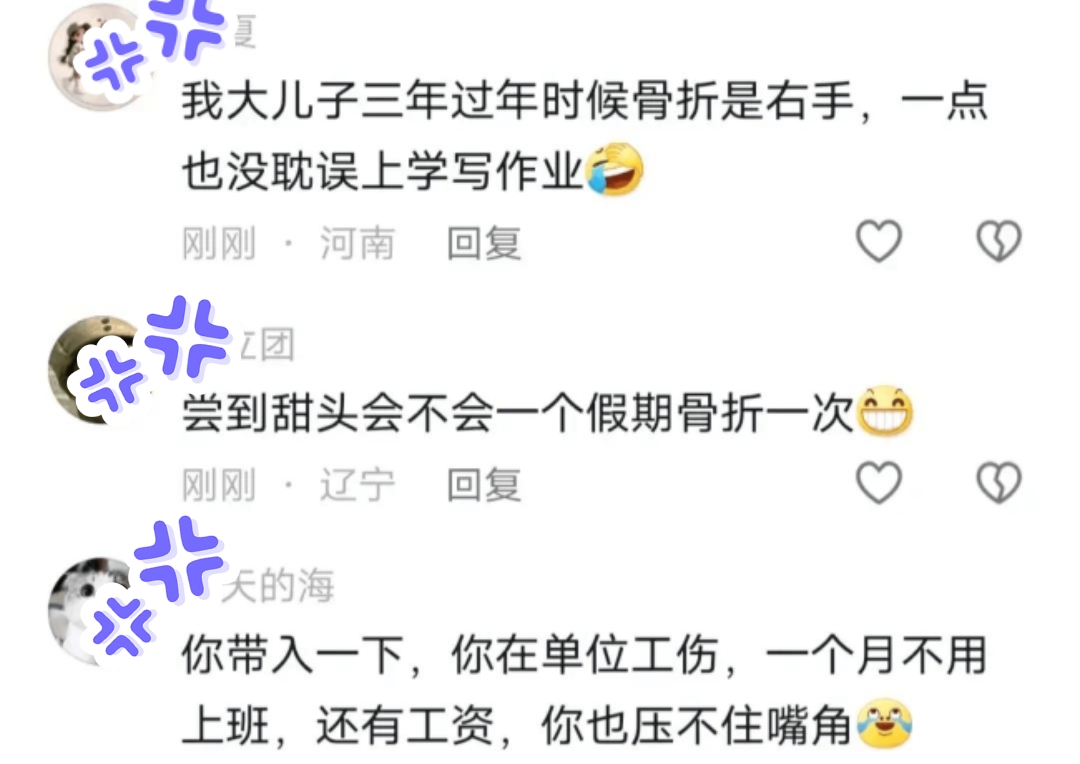This screenshot has width=1080, height=764.
Task: Like the Liaoning comment about 假期骨折
Action: (x=878, y=482)
